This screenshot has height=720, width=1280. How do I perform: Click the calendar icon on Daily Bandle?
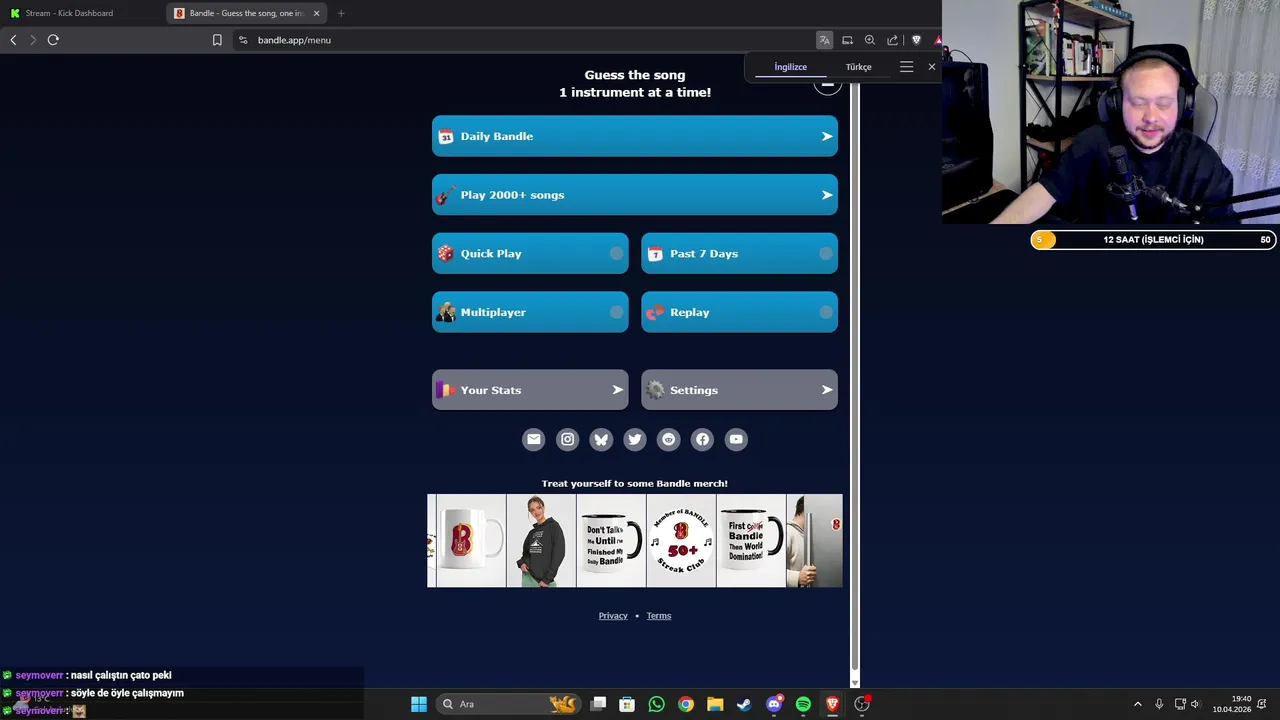(446, 136)
